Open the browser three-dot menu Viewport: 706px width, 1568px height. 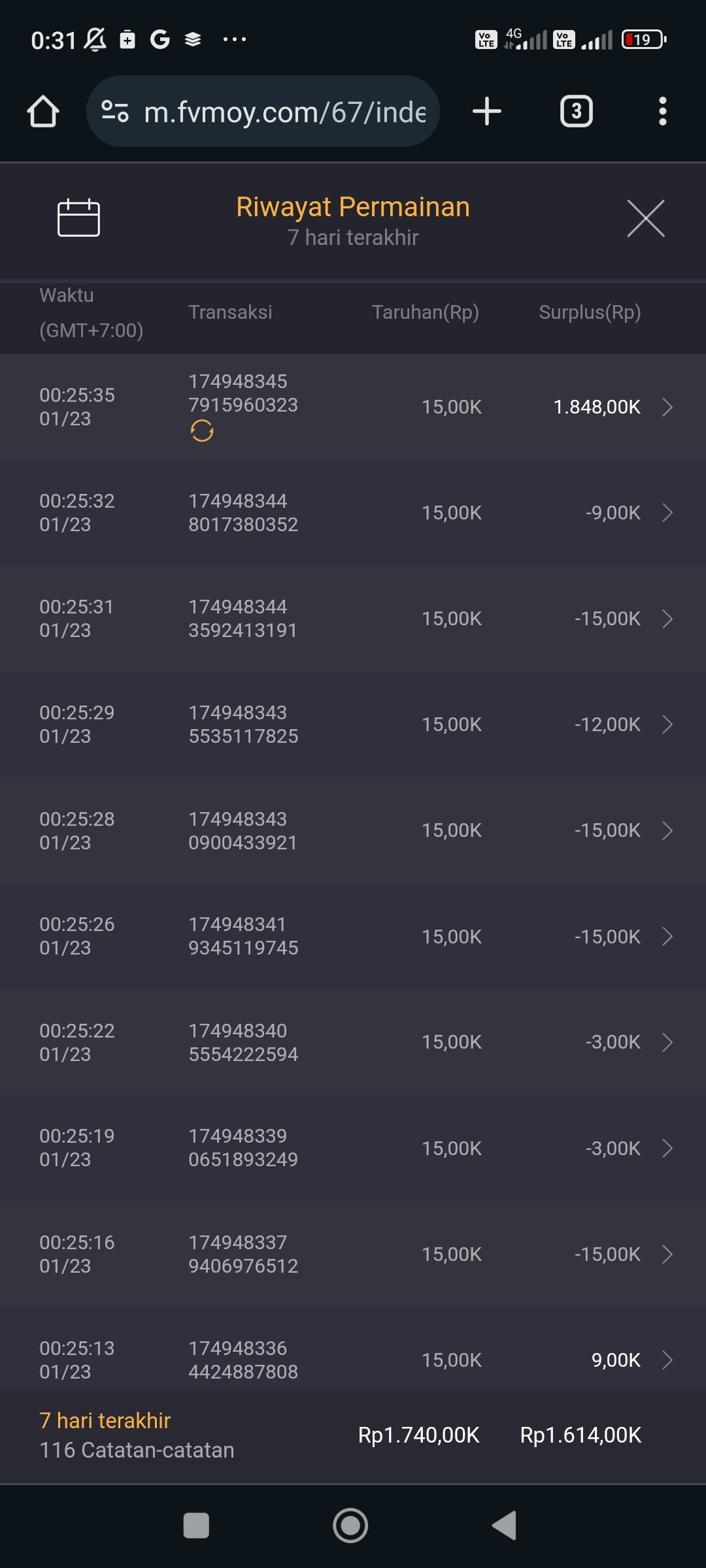[x=662, y=112]
